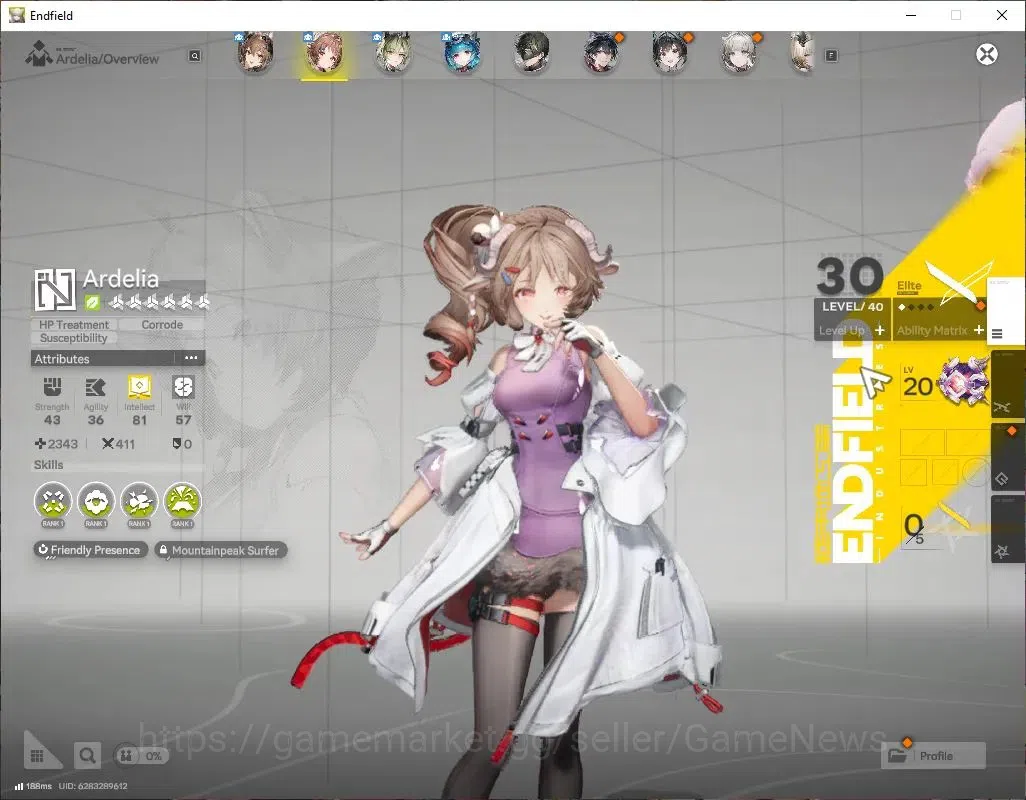This screenshot has width=1026, height=800.
Task: Click the highlighted Intellect book icon
Action: point(139,387)
